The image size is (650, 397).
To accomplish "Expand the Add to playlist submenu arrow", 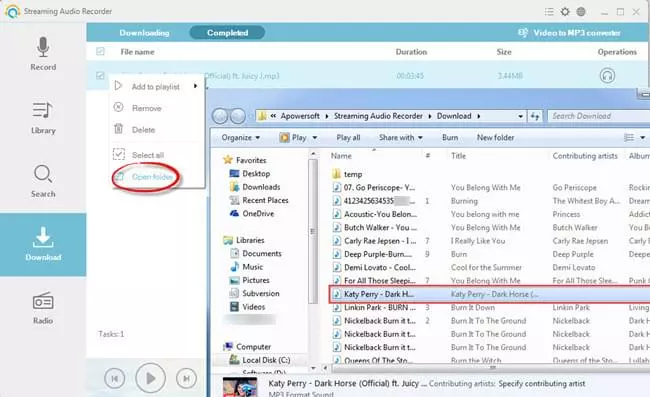I will click(x=195, y=86).
